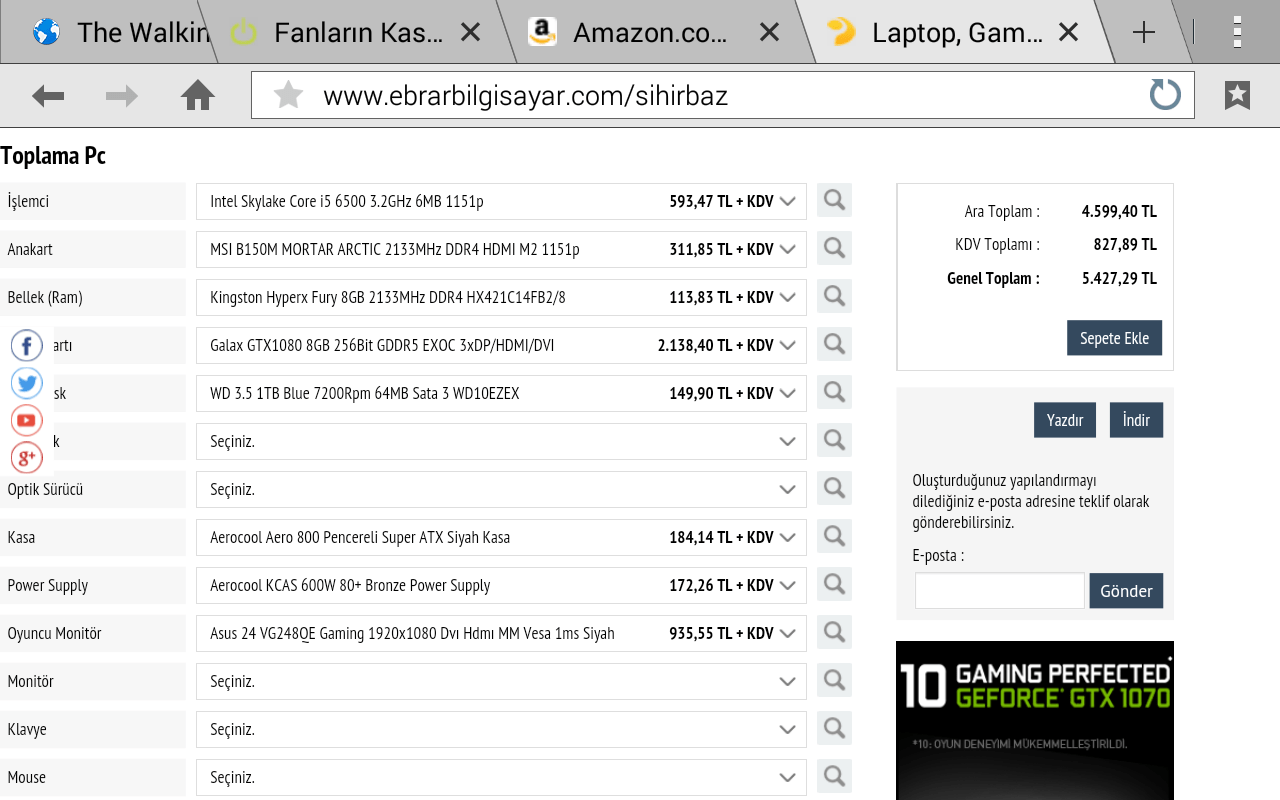Expand the dropdown showing Galax GTX1080
Screen dimensions: 1280x800
pyautogui.click(x=501, y=345)
